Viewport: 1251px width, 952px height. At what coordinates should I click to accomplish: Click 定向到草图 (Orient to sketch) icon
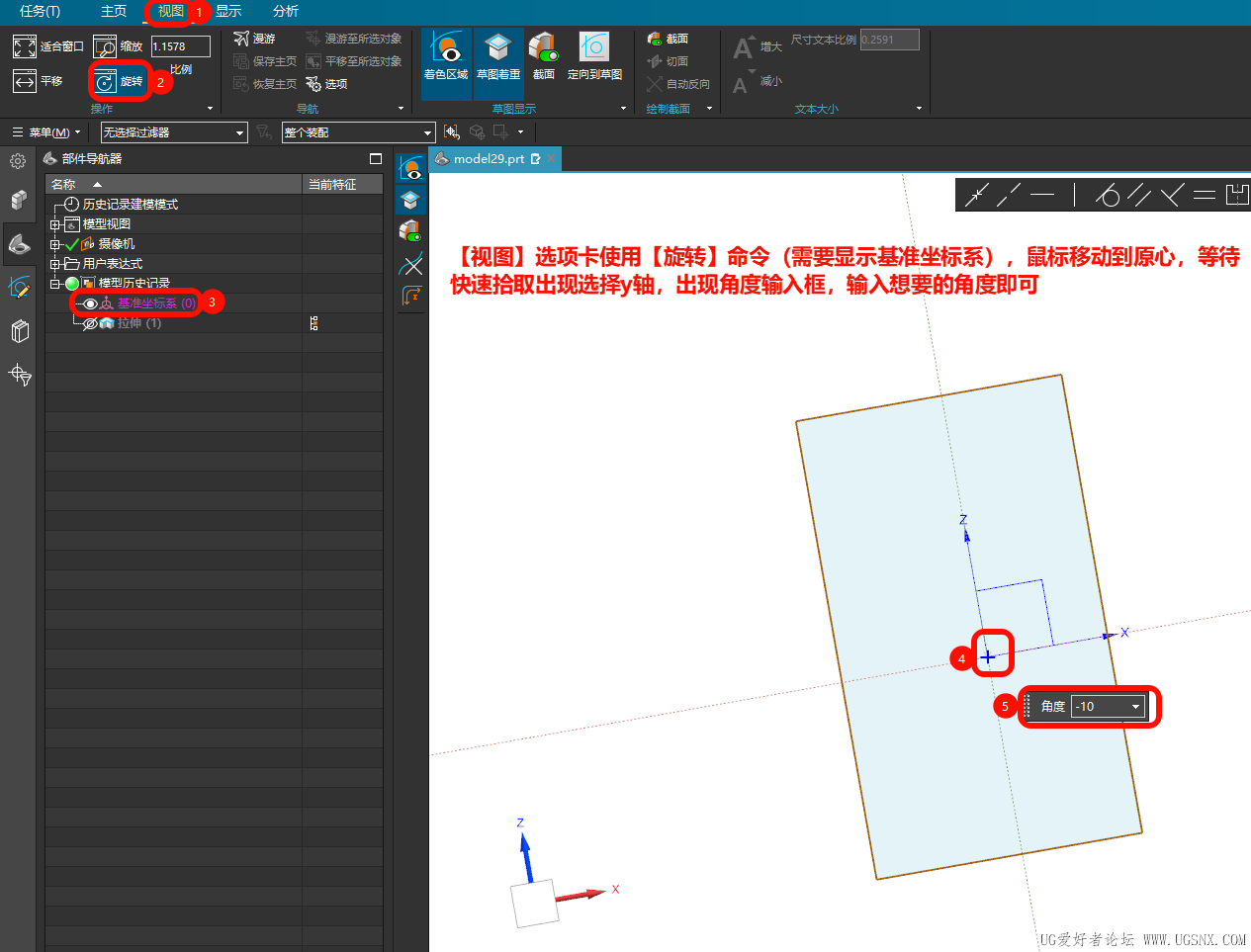593,54
